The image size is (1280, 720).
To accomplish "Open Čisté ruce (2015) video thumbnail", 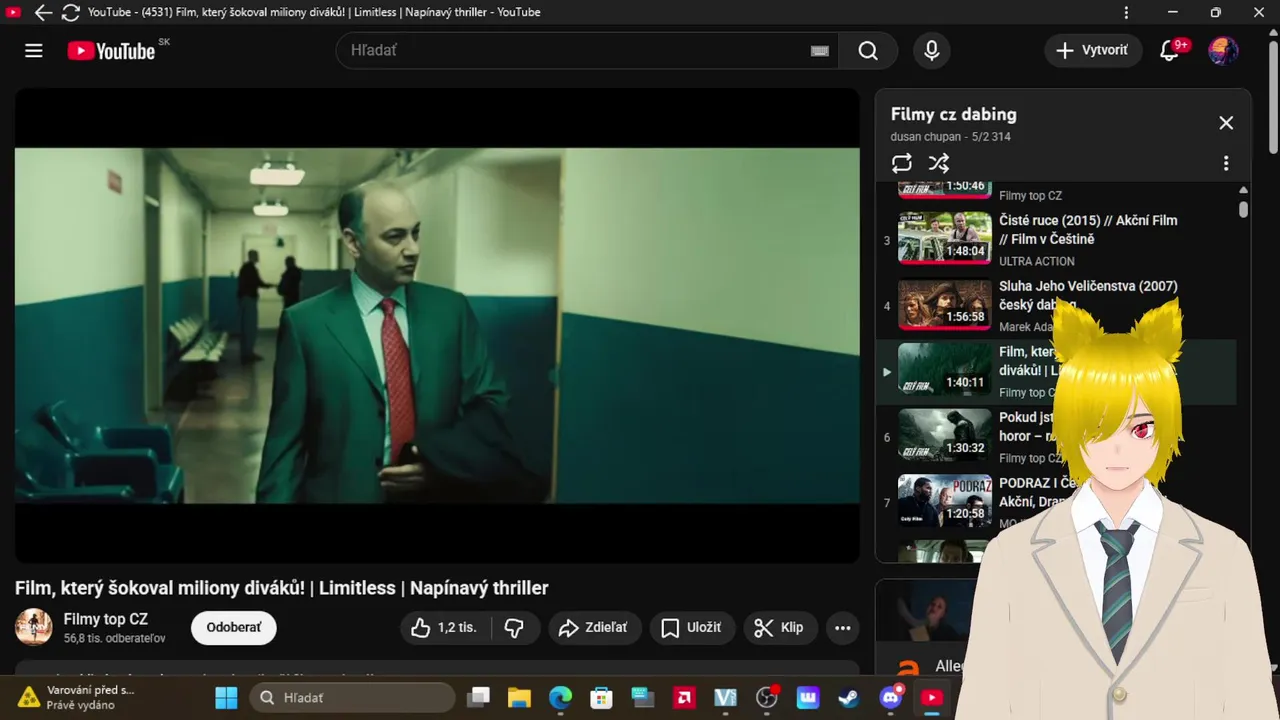I will (x=945, y=237).
